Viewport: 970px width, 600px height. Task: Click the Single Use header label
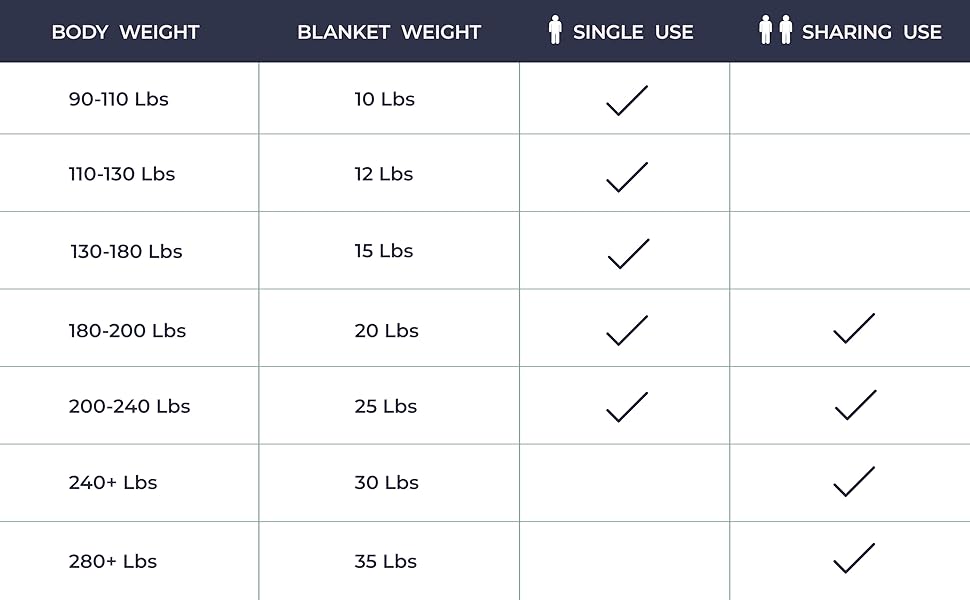tap(633, 32)
